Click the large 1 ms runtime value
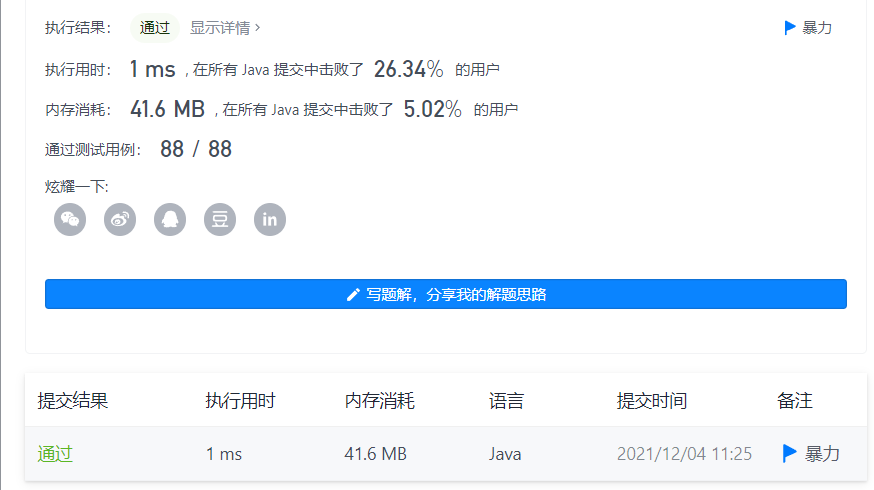Screen dimensions: 874x490 point(153,69)
